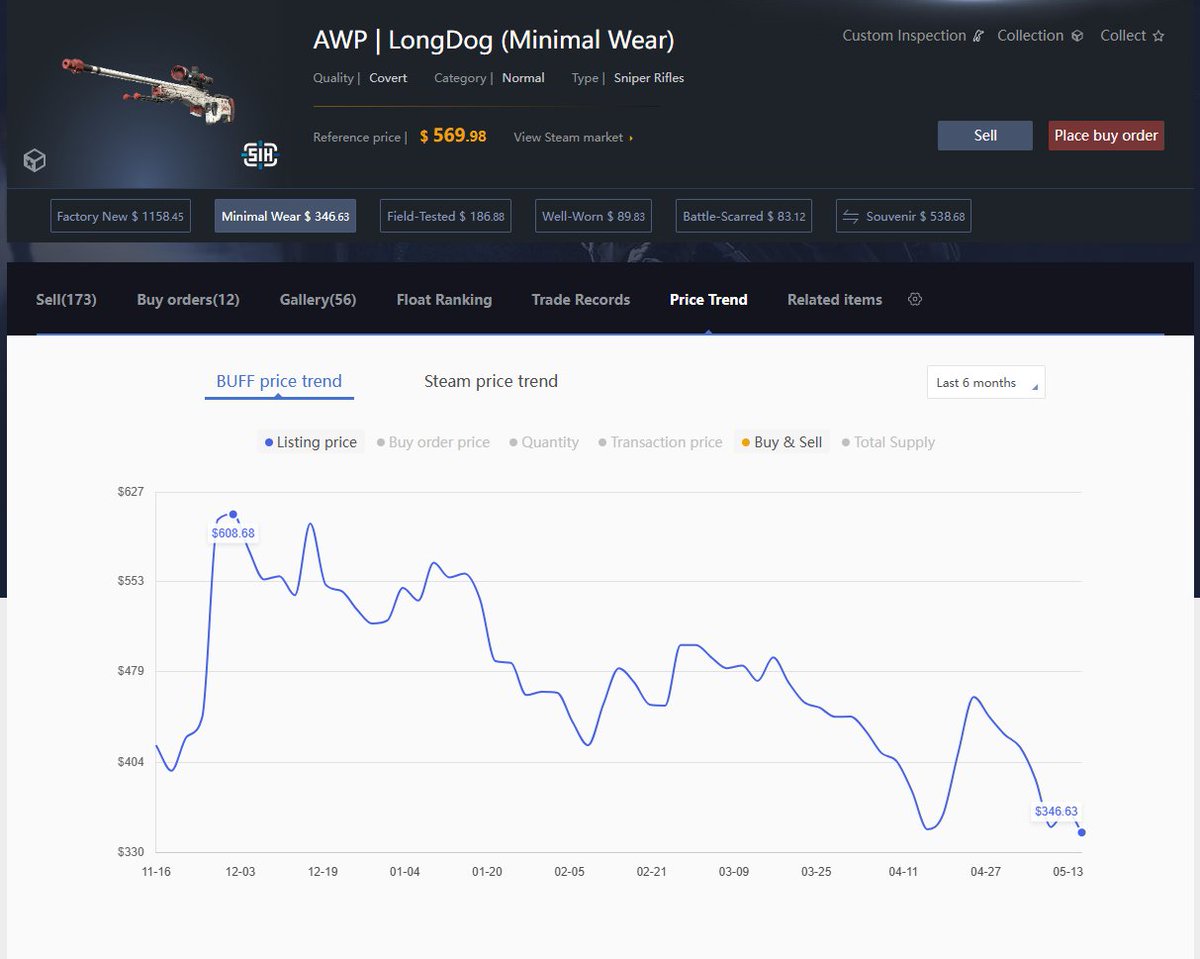Select the Price Trend tab
Viewport: 1200px width, 959px height.
coord(708,299)
